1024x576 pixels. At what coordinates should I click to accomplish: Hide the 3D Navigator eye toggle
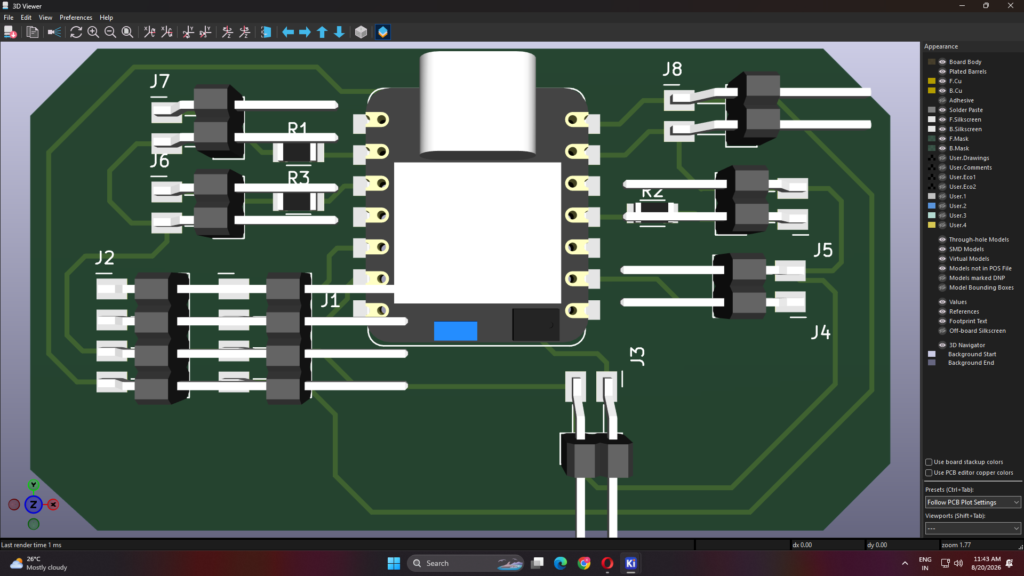(x=942, y=345)
